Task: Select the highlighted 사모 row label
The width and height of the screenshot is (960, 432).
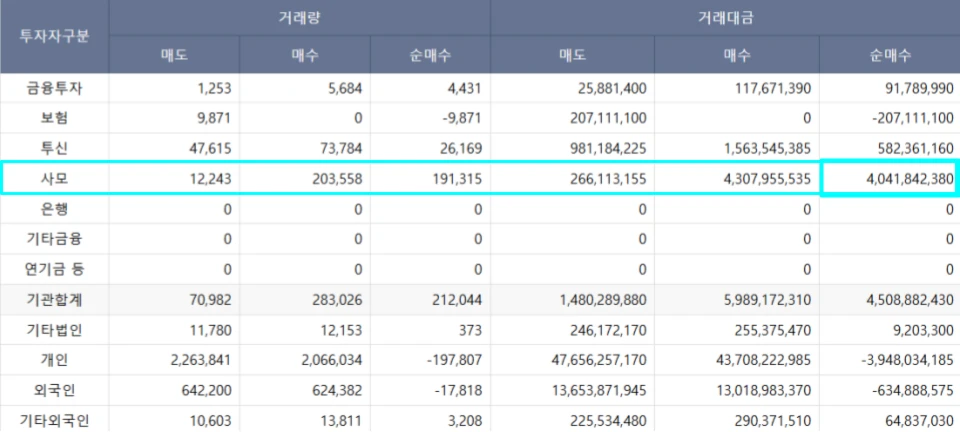Action: (54, 179)
